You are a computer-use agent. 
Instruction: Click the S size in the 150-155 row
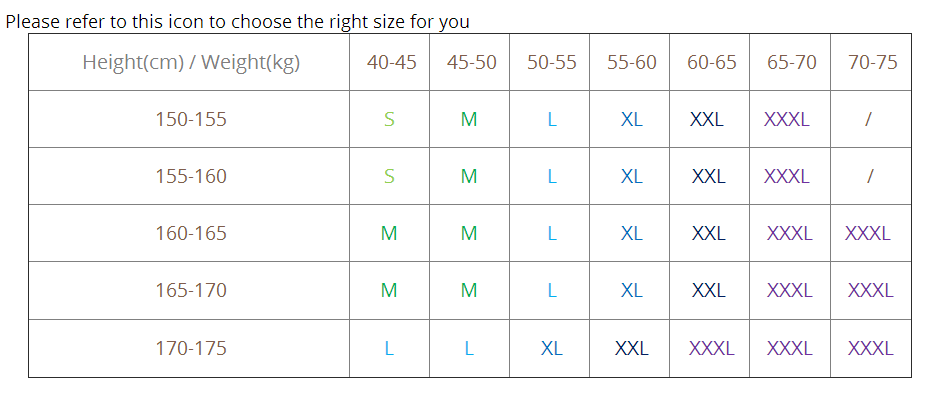click(389, 119)
